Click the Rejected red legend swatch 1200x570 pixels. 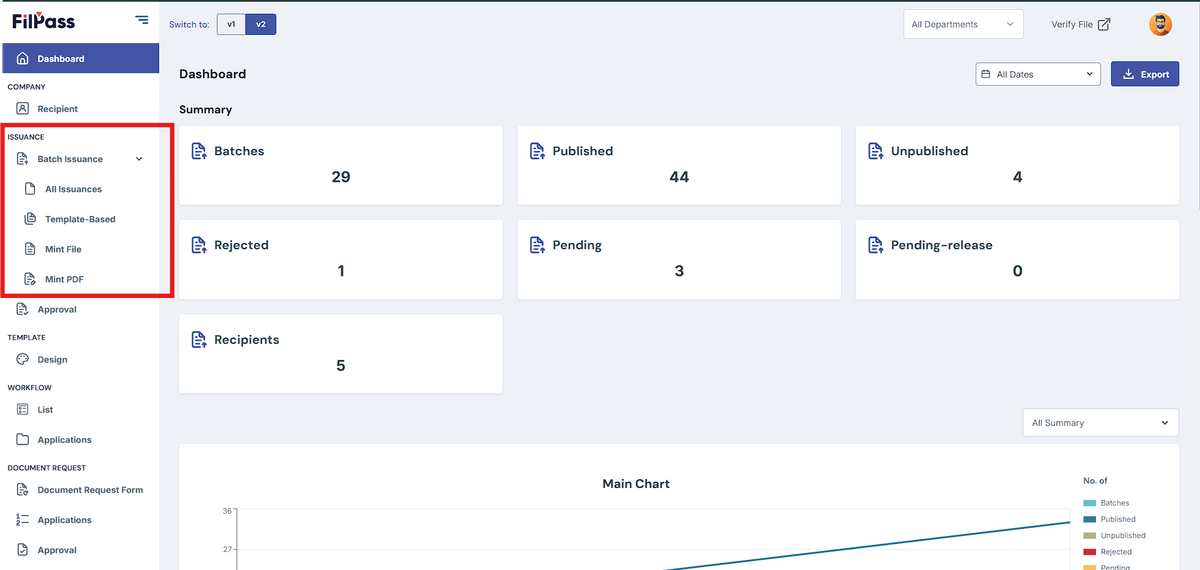coord(1089,552)
